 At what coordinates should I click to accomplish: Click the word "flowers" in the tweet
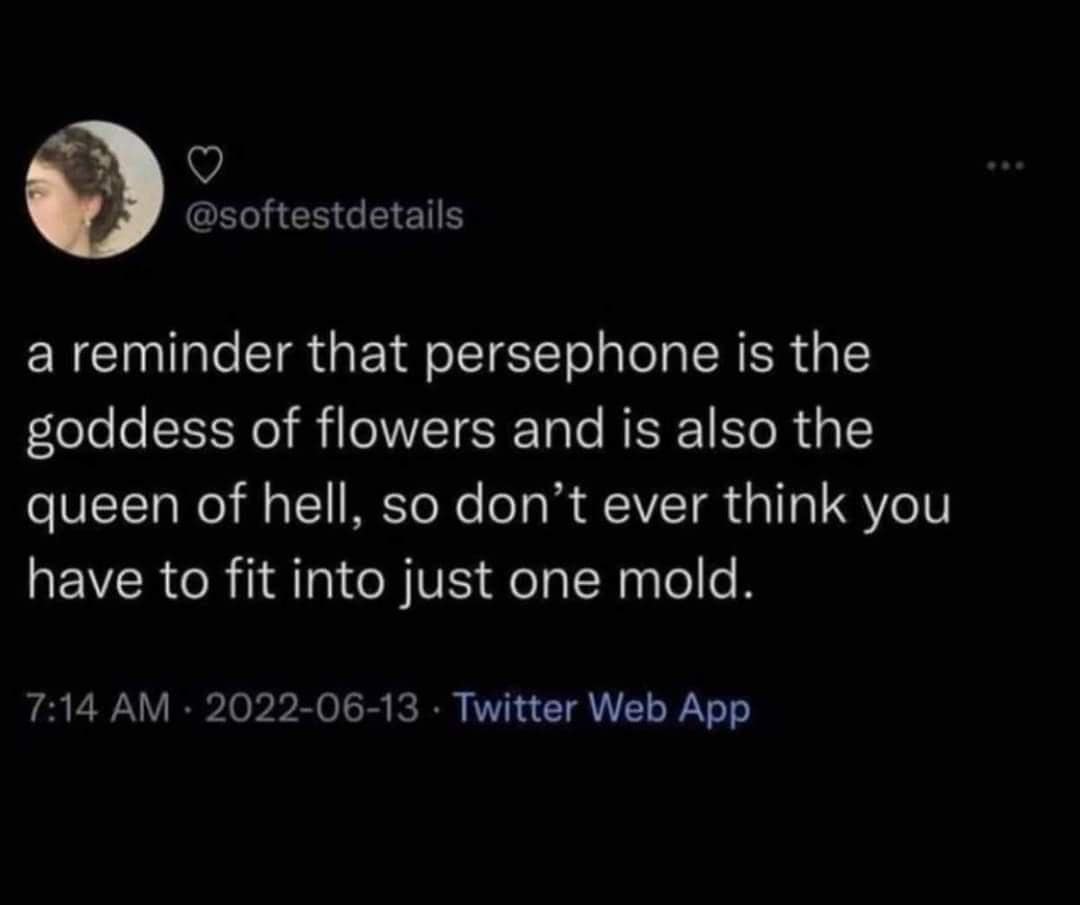point(373,432)
